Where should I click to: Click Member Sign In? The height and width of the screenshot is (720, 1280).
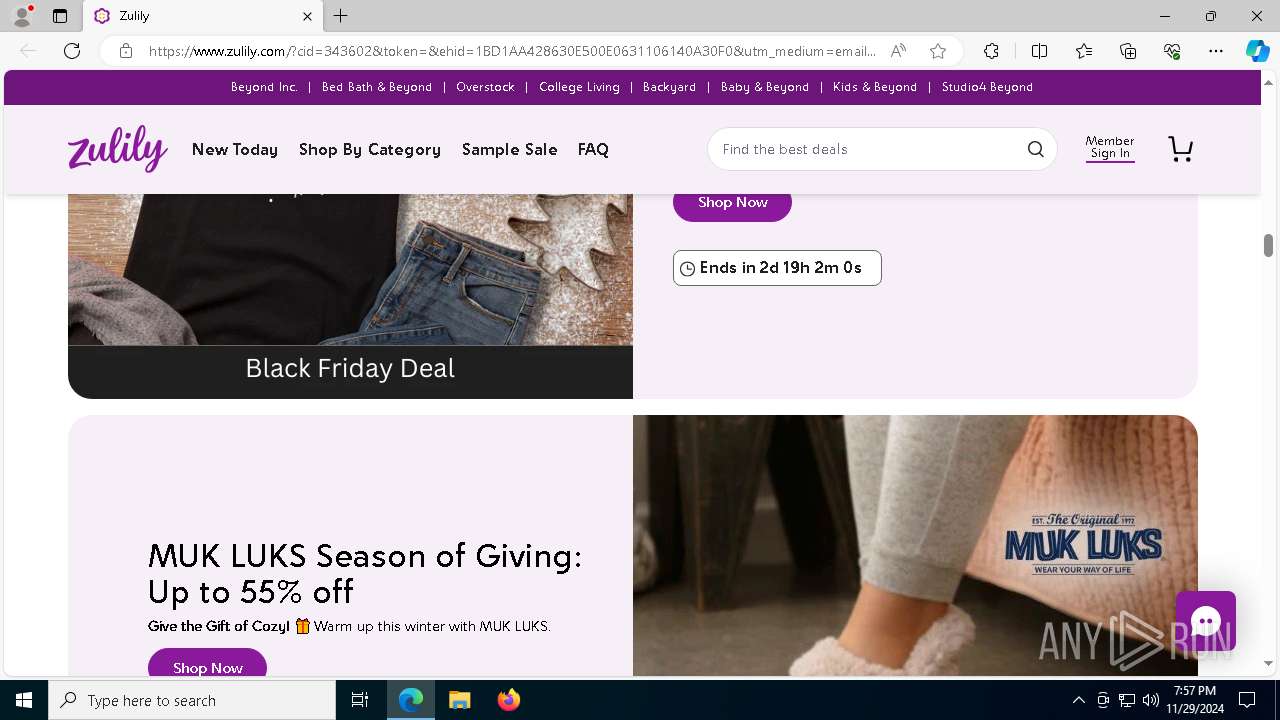[x=1110, y=147]
